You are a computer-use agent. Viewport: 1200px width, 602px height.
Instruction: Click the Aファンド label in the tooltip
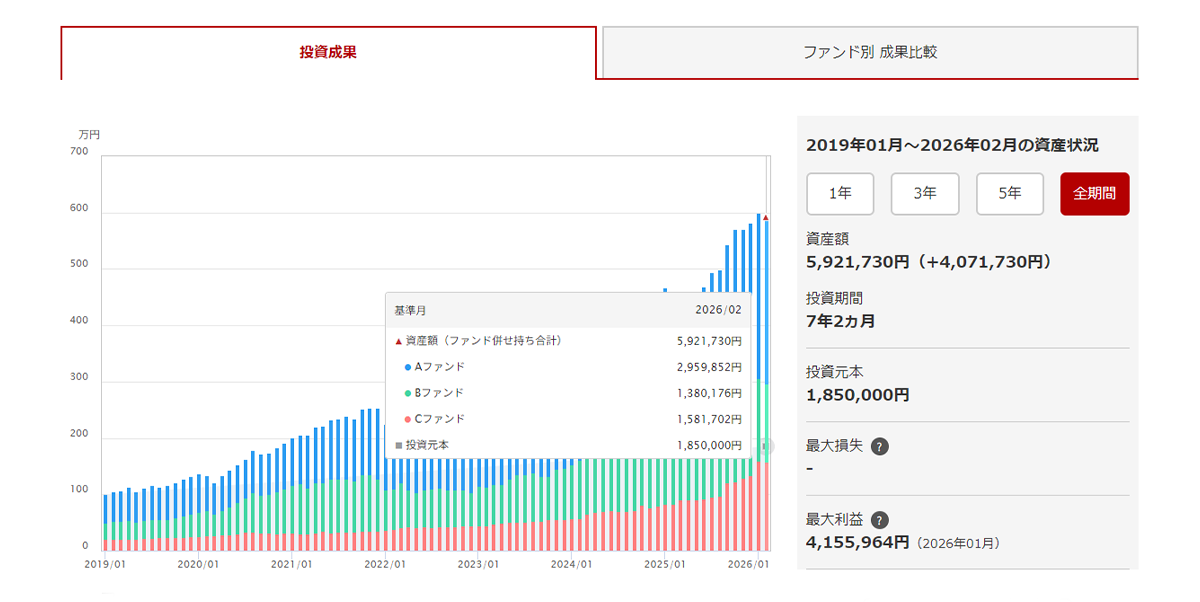439,367
